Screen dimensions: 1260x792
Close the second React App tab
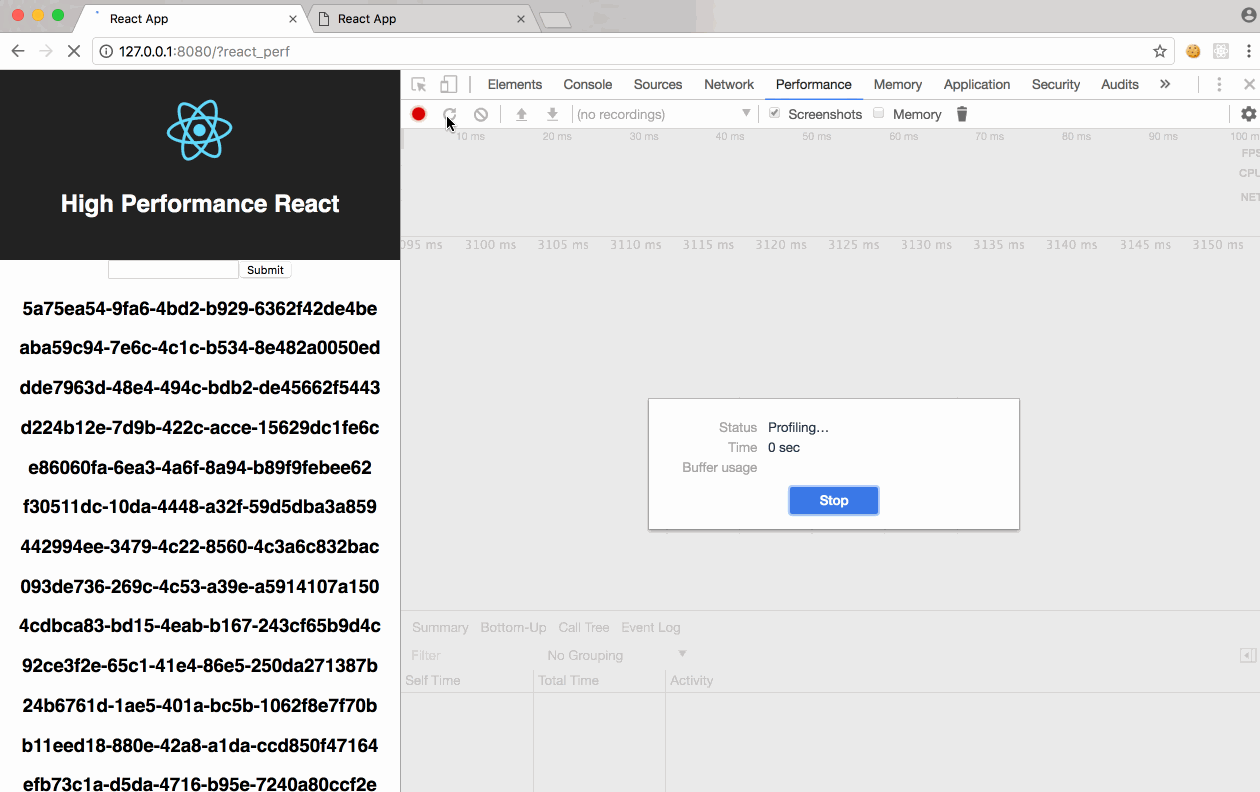click(x=521, y=19)
